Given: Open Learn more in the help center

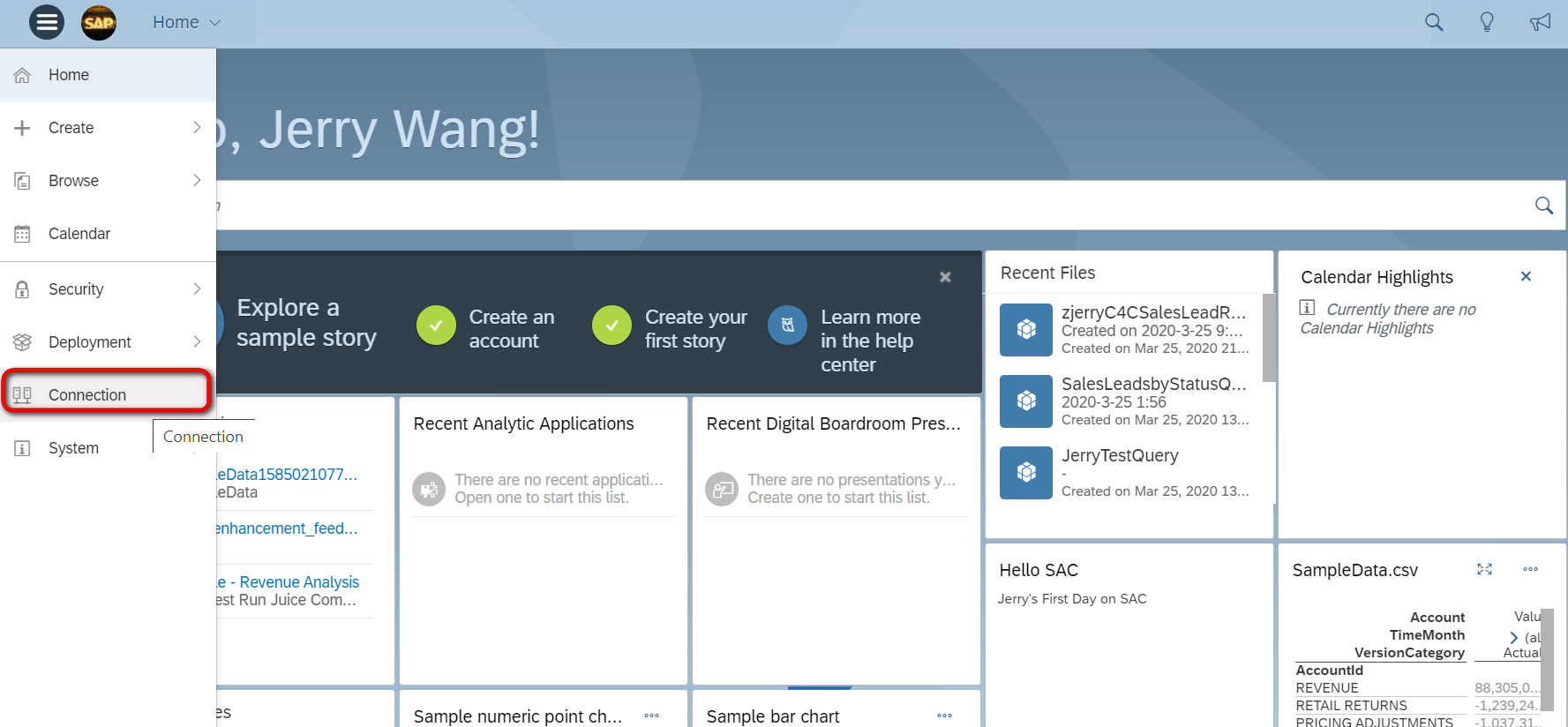Looking at the screenshot, I should (x=870, y=341).
